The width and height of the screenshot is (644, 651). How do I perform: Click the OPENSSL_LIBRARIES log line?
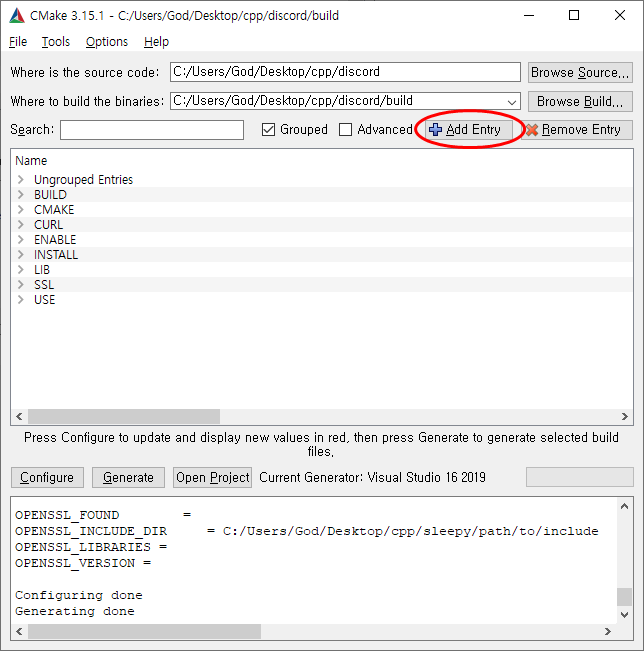point(91,547)
